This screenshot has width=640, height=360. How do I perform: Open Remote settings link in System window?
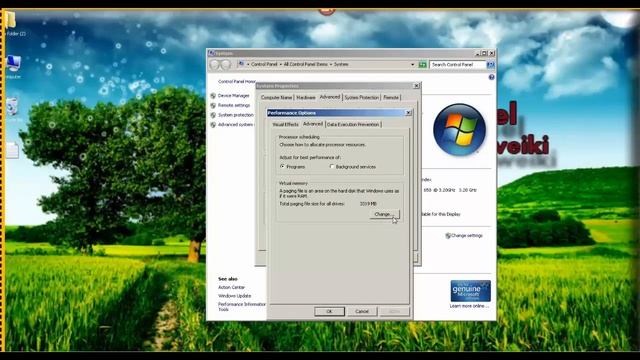[234, 105]
